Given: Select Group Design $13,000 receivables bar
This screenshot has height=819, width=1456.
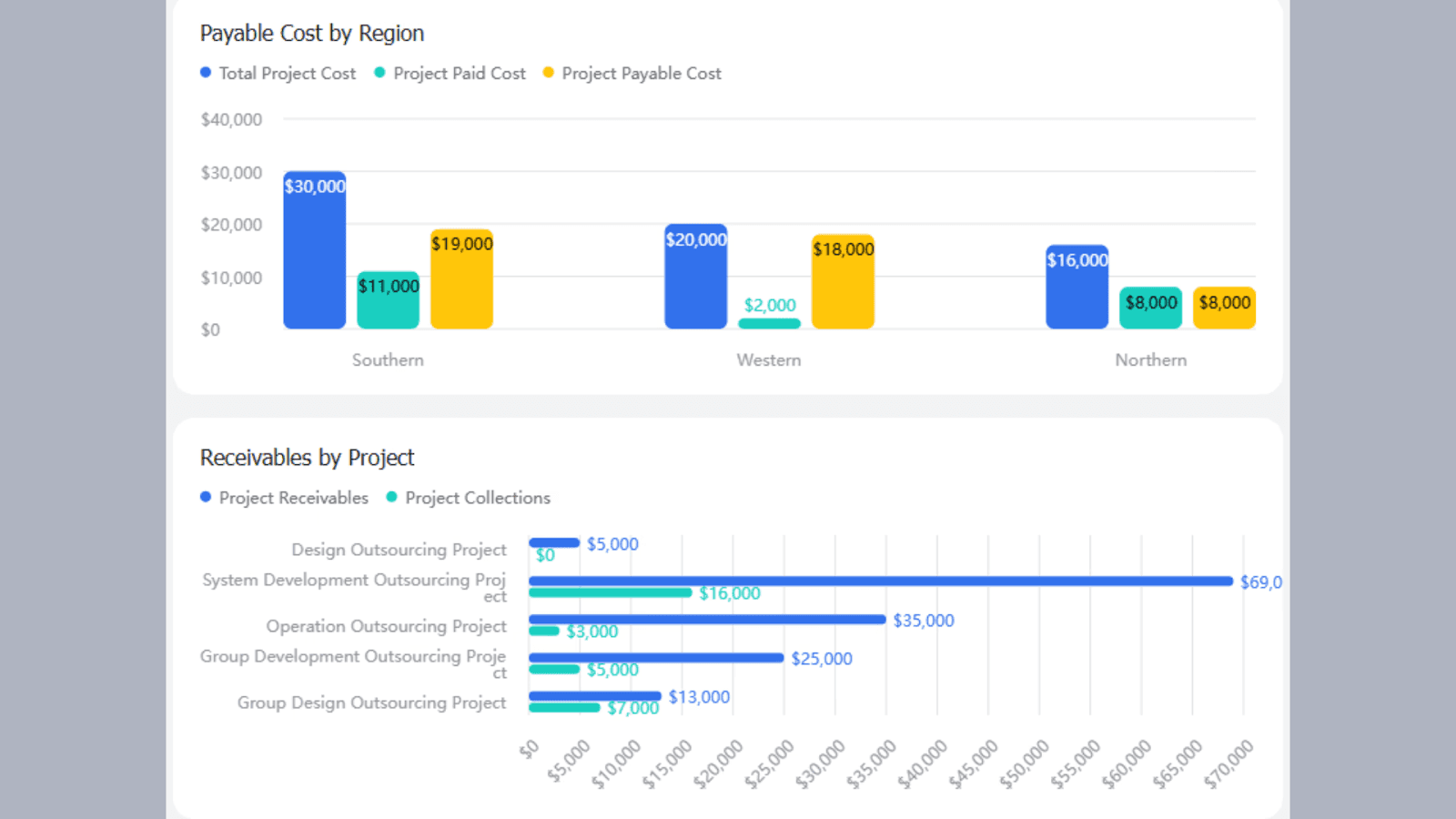Looking at the screenshot, I should pyautogui.click(x=595, y=696).
